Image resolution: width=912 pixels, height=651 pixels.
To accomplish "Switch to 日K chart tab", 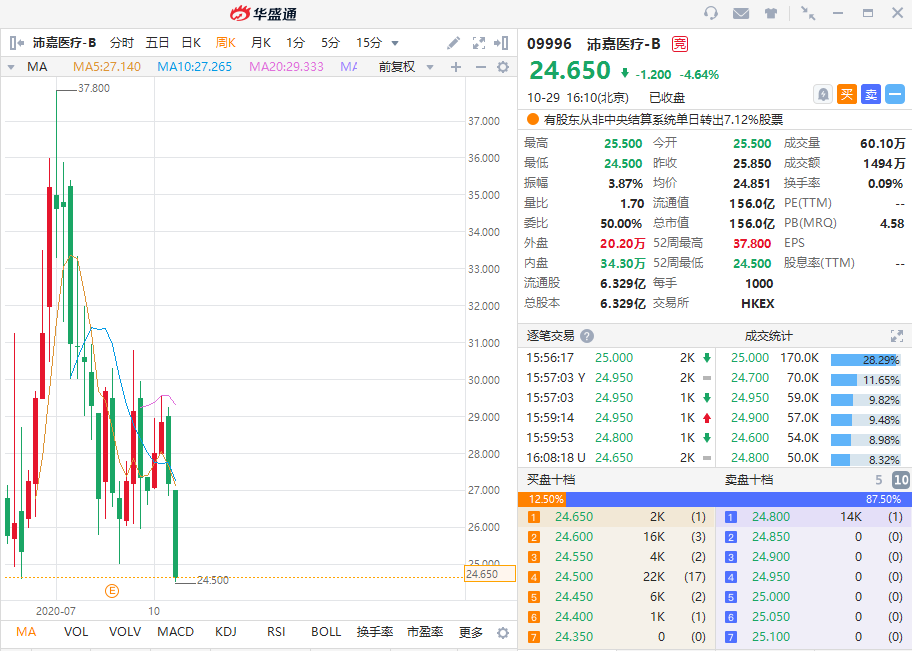I will click(x=191, y=42).
